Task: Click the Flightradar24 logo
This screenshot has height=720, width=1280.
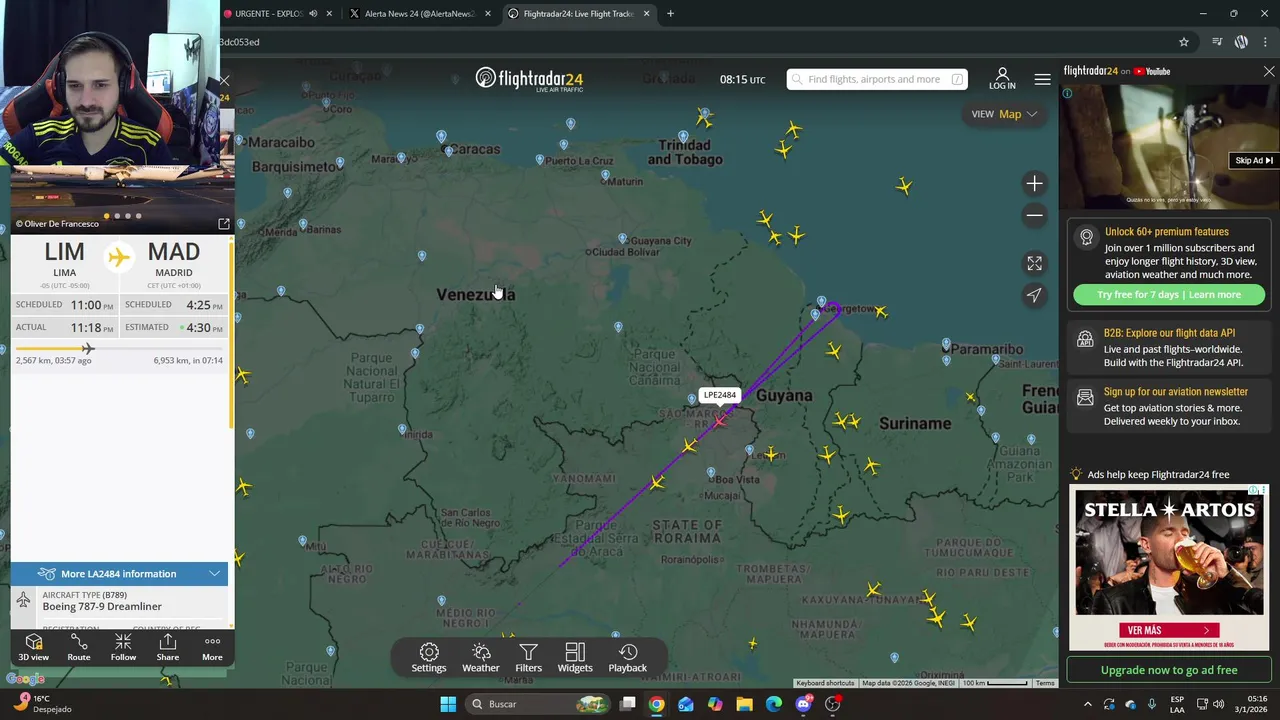Action: point(529,79)
